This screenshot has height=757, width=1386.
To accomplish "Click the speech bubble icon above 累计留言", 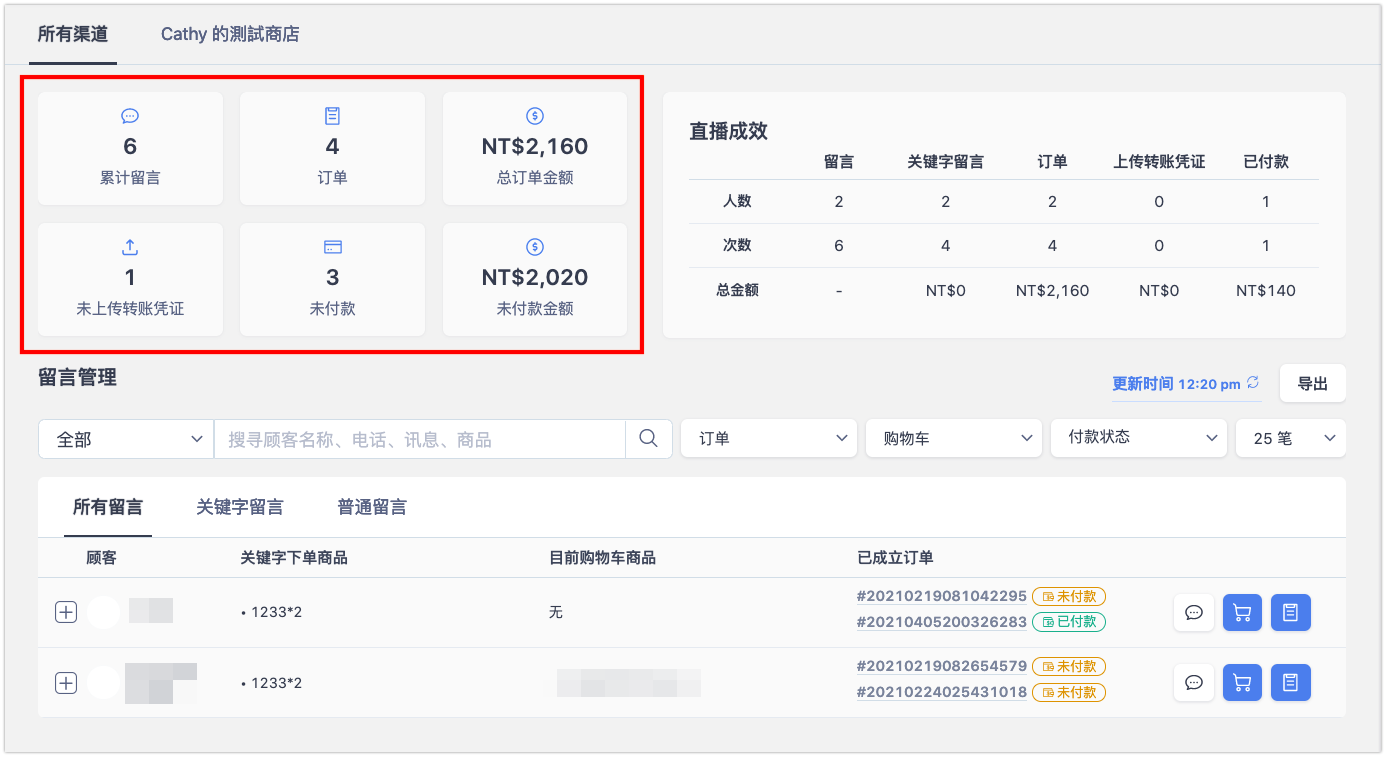I will click(130, 116).
